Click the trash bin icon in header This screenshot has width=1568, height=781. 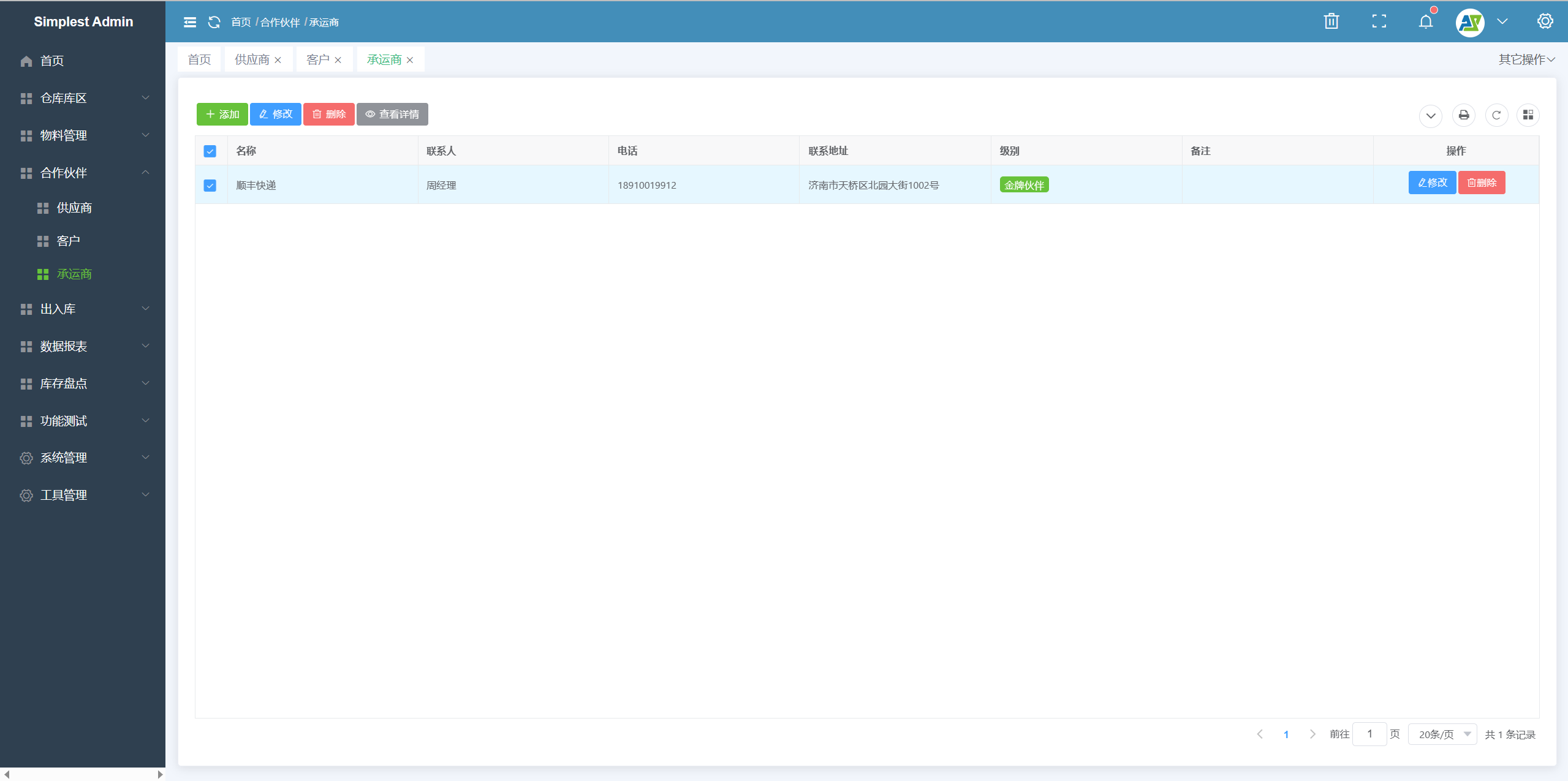coord(1331,21)
